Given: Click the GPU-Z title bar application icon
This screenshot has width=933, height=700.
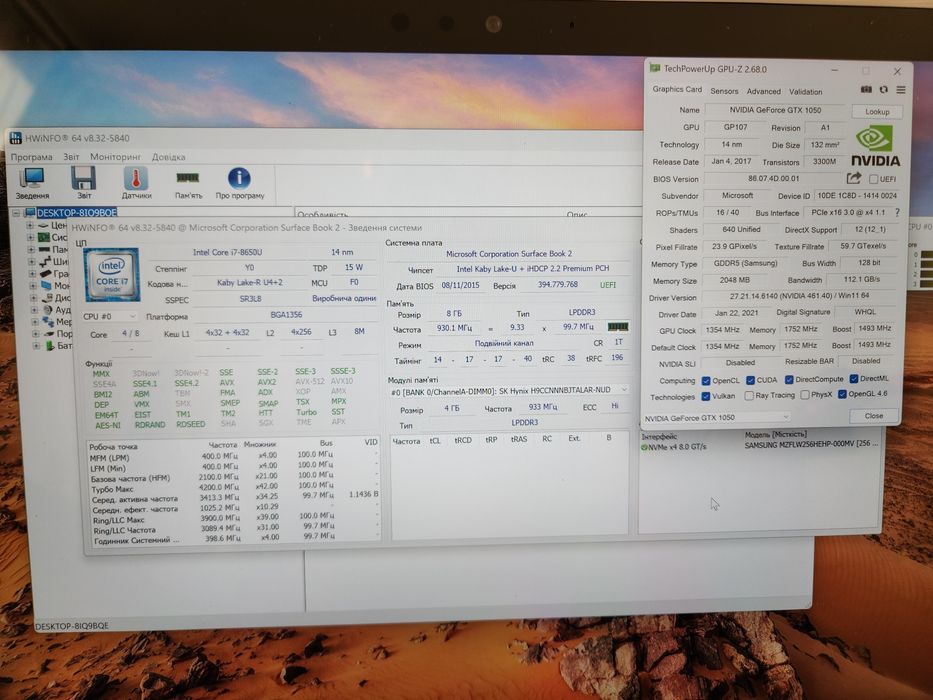Looking at the screenshot, I should point(655,68).
